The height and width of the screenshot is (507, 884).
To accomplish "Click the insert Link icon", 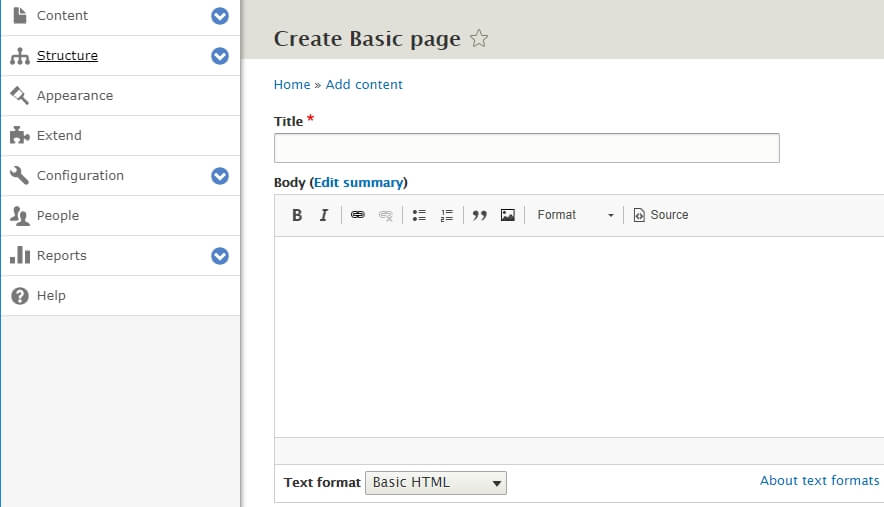I will pos(357,215).
